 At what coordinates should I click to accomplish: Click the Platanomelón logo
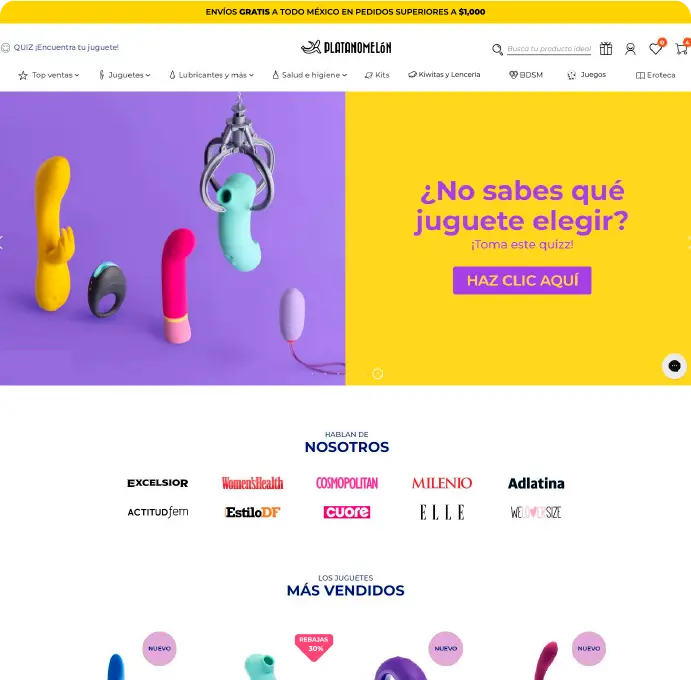tap(346, 47)
